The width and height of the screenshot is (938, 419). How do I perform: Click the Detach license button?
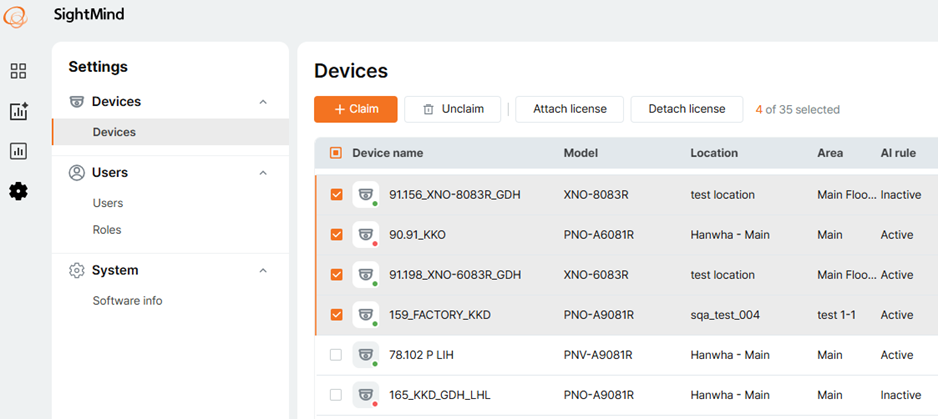(687, 109)
